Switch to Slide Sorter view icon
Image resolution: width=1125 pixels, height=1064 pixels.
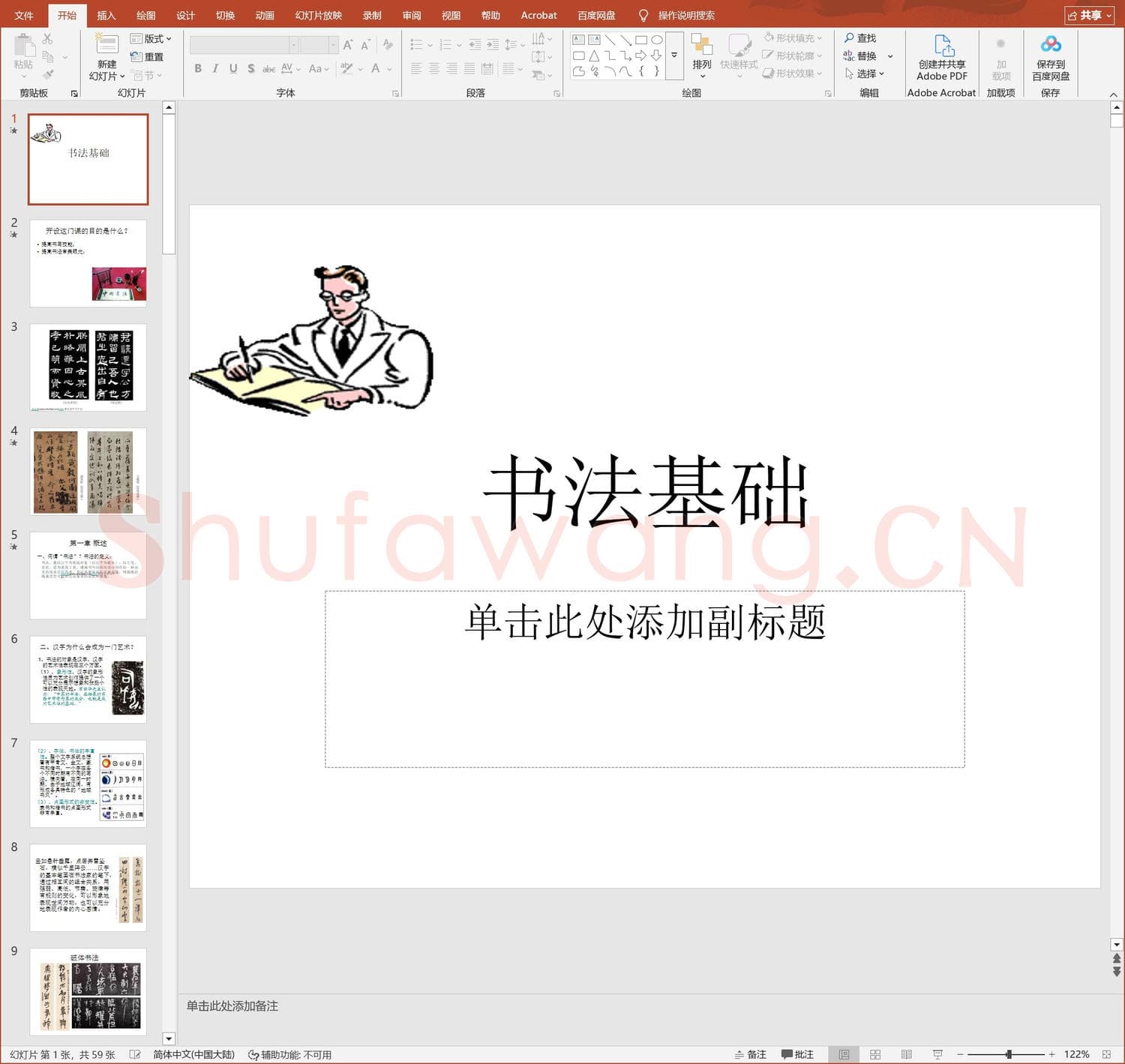875,1054
